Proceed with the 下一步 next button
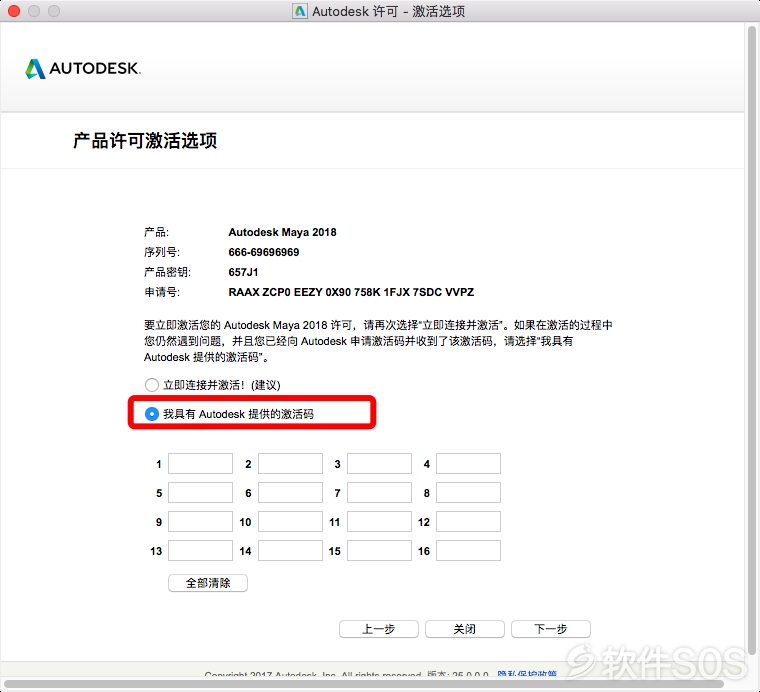The image size is (760, 692). click(551, 629)
